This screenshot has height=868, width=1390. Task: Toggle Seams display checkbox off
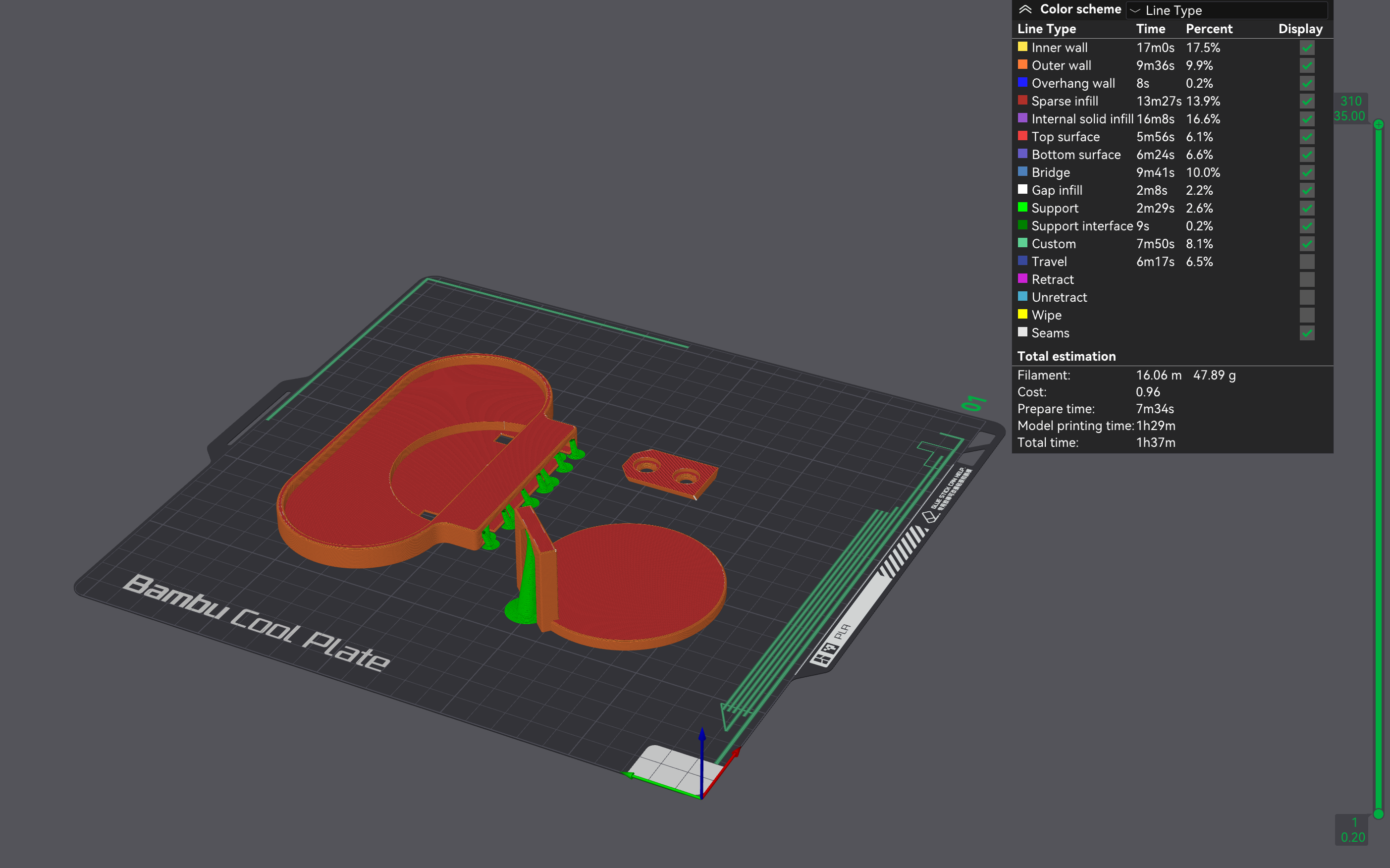coord(1307,333)
